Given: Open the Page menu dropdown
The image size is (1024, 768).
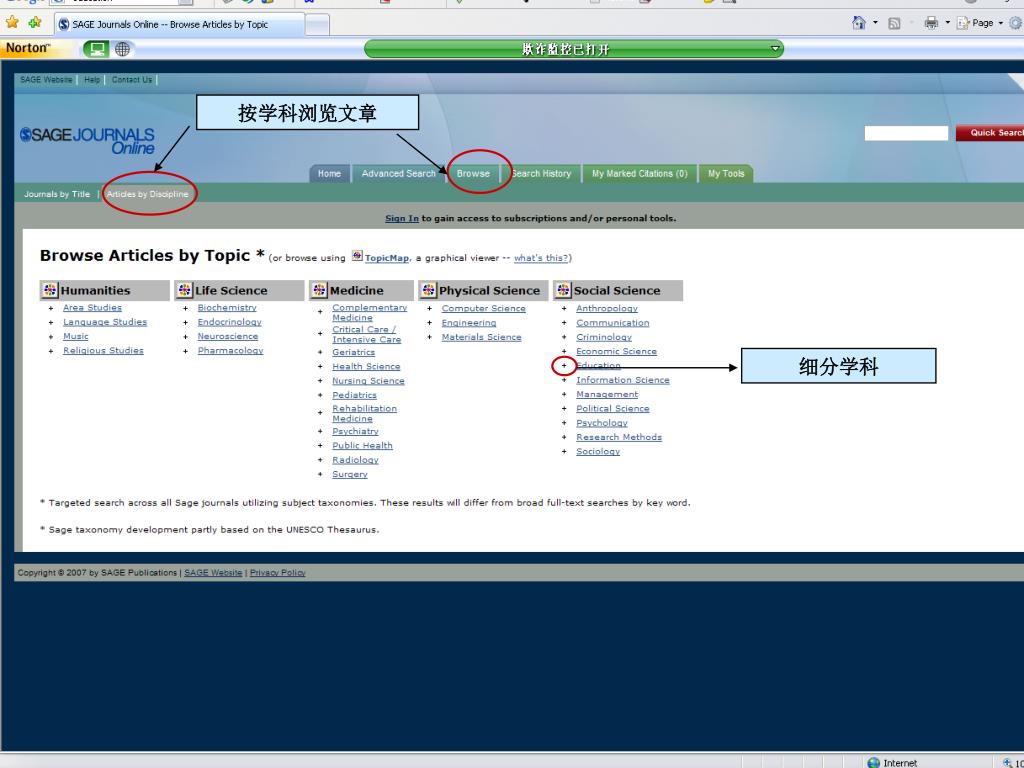Looking at the screenshot, I should click(x=979, y=23).
